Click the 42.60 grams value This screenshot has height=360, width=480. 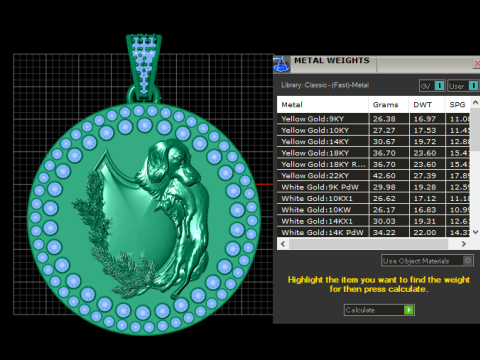click(384, 176)
